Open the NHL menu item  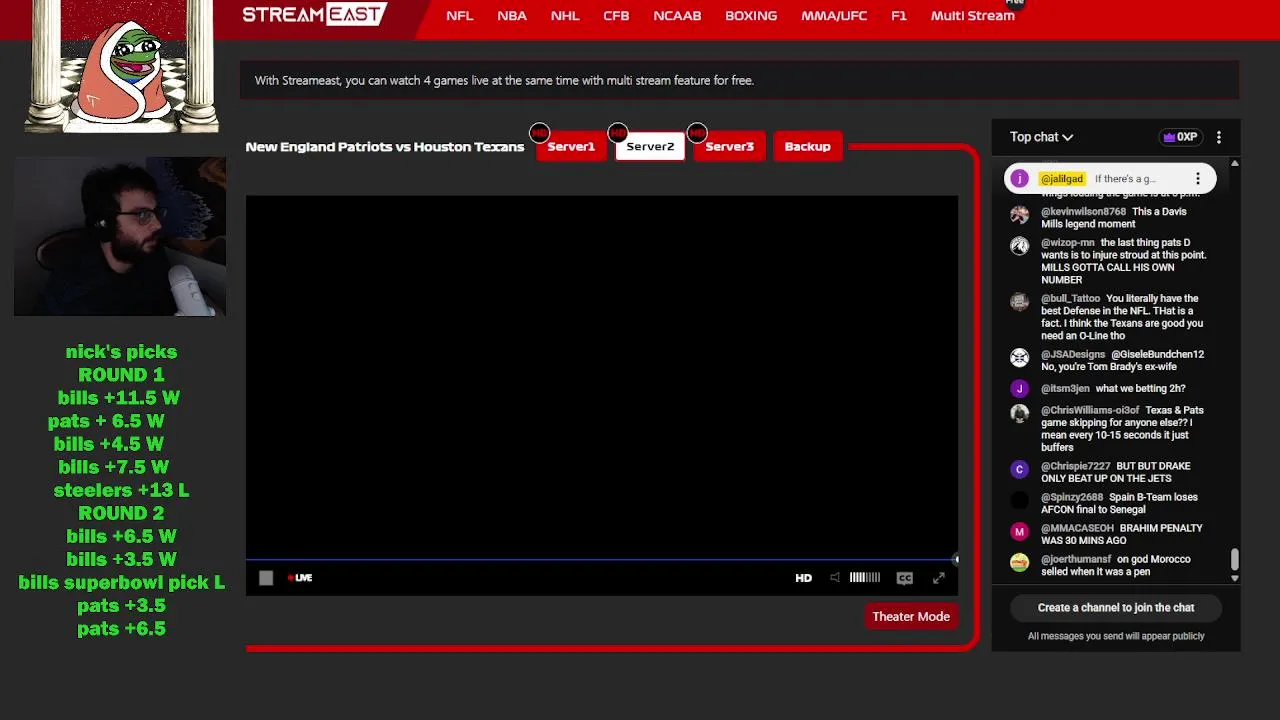click(x=565, y=16)
